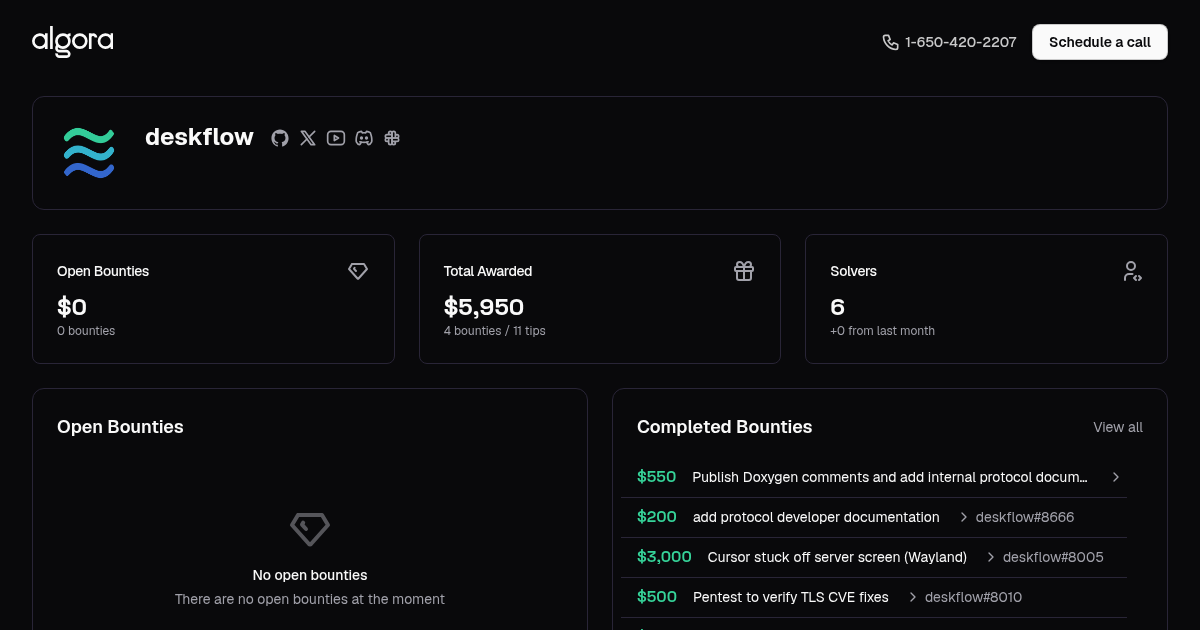
Task: Click the user icon in Solvers card
Action: point(1131,271)
